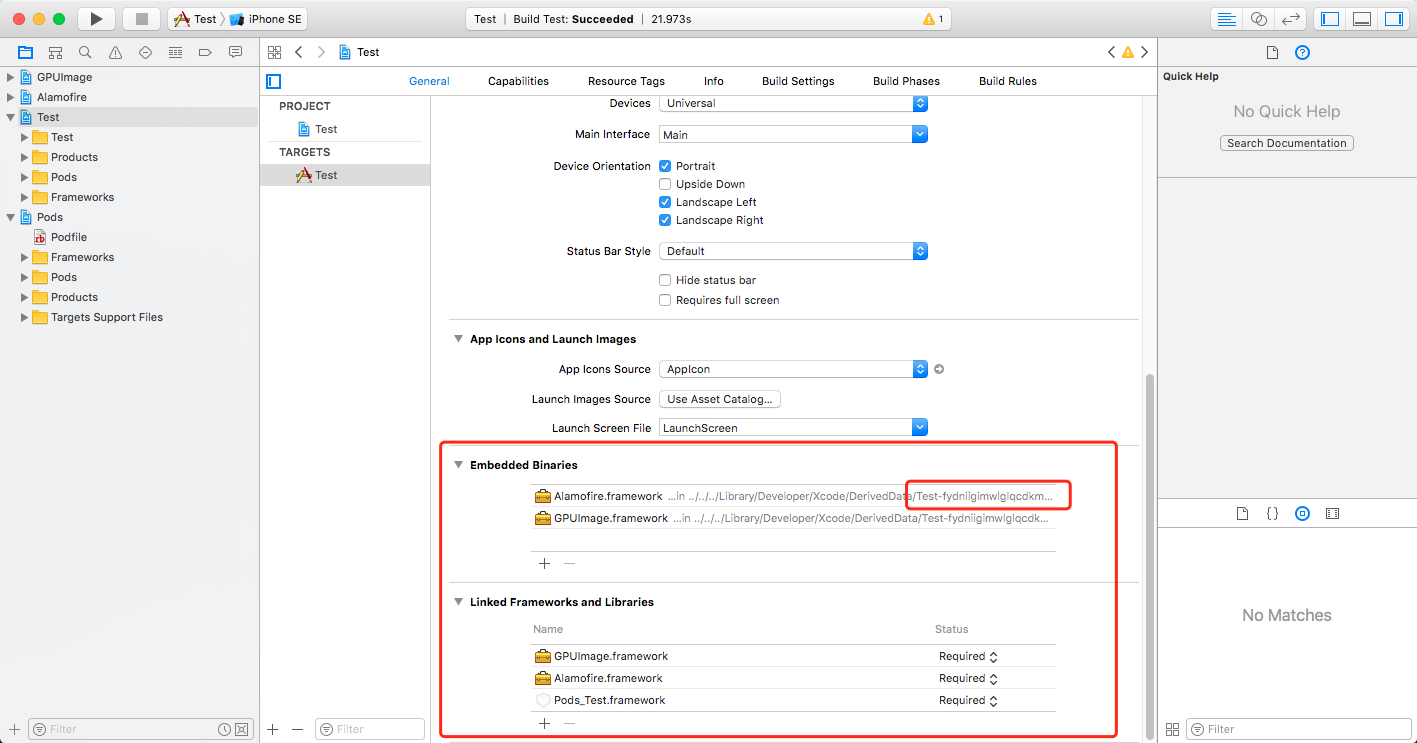Click Search Documentation button
The height and width of the screenshot is (743, 1417).
coord(1287,143)
